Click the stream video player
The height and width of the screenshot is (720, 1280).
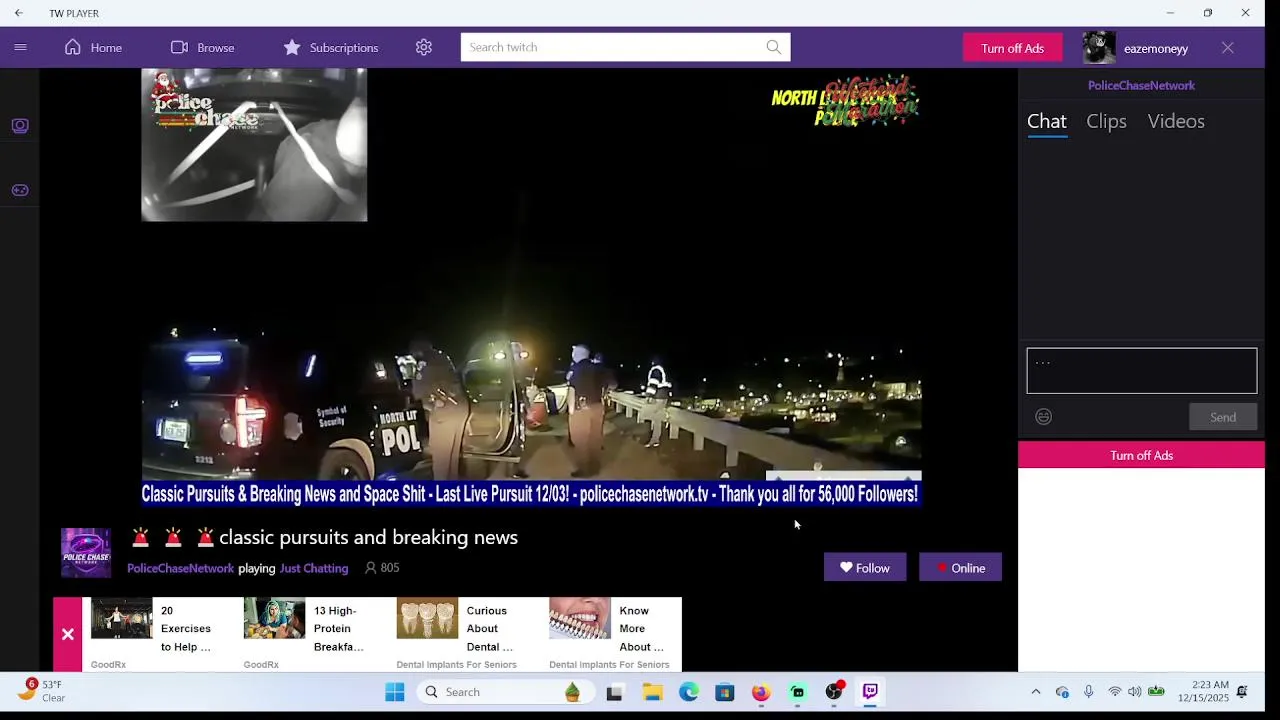click(530, 288)
